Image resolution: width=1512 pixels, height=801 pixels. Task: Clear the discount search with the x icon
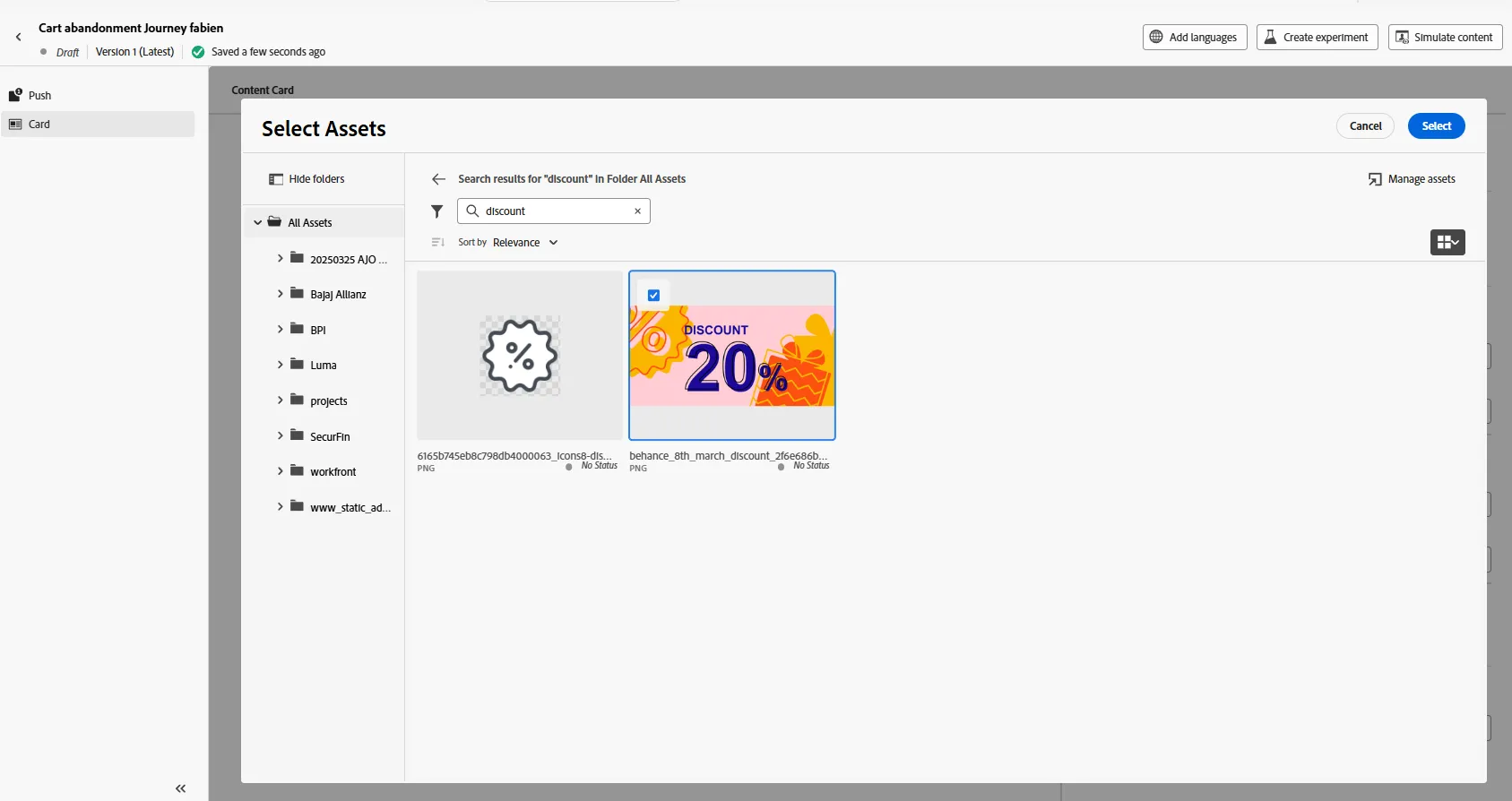tap(637, 211)
